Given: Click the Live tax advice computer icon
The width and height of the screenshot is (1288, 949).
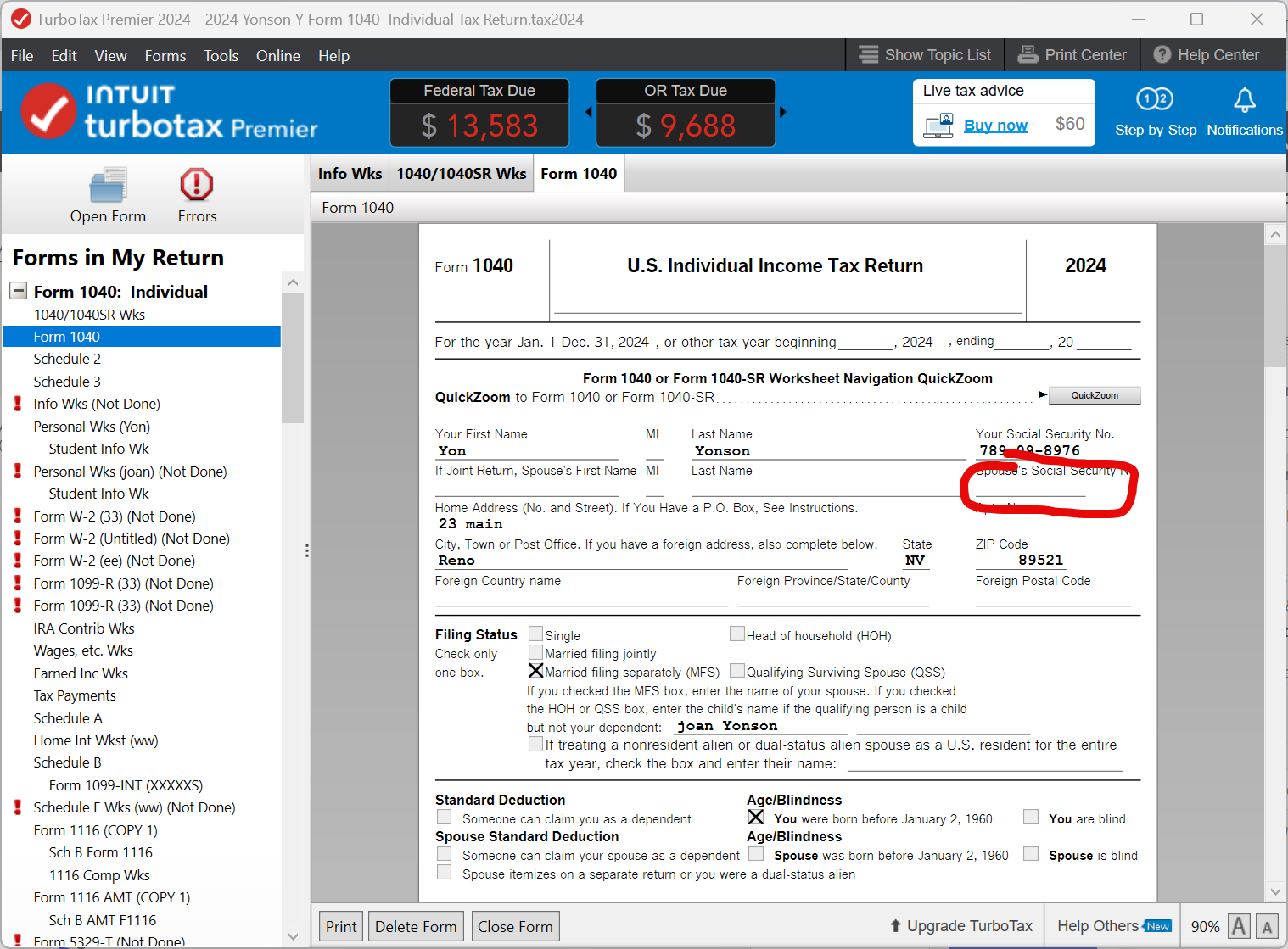Looking at the screenshot, I should (x=938, y=126).
